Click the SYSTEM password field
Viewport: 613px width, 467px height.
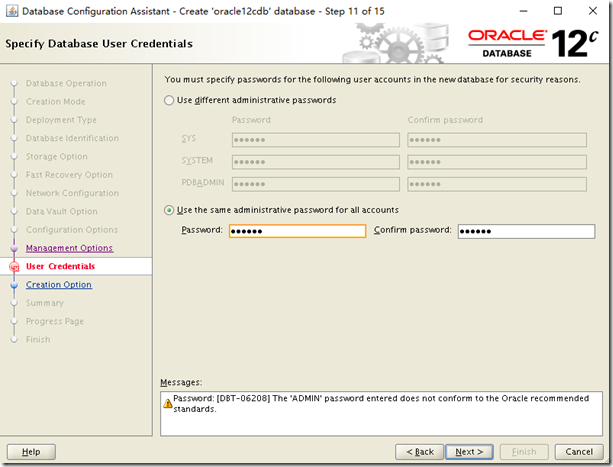316,162
